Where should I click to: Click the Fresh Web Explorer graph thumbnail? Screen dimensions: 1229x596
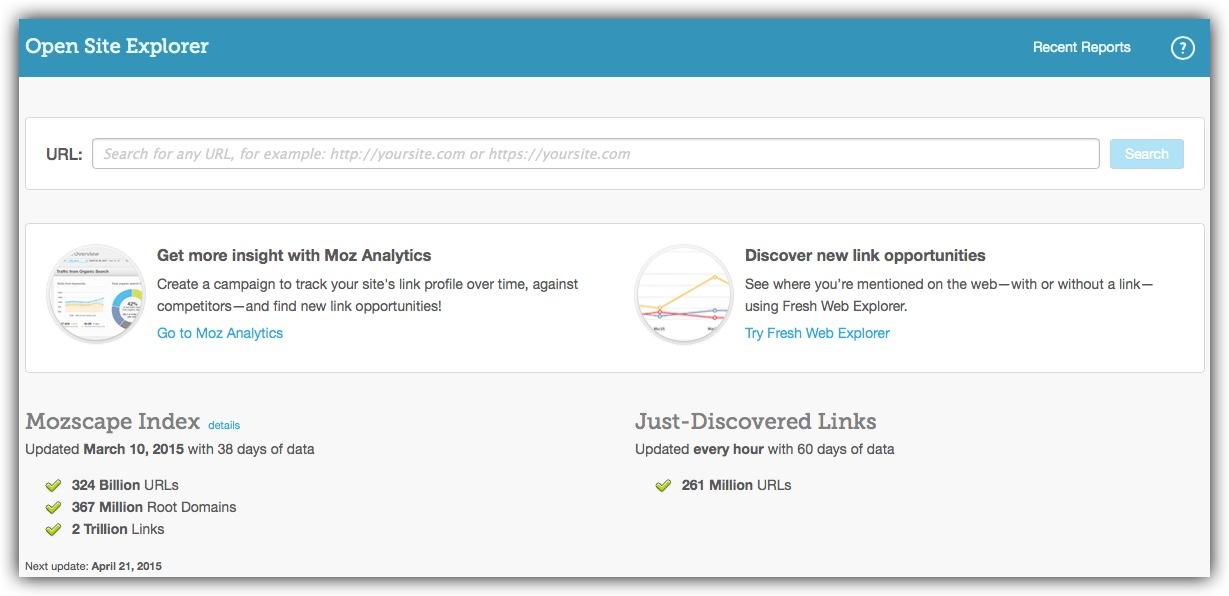tap(684, 294)
